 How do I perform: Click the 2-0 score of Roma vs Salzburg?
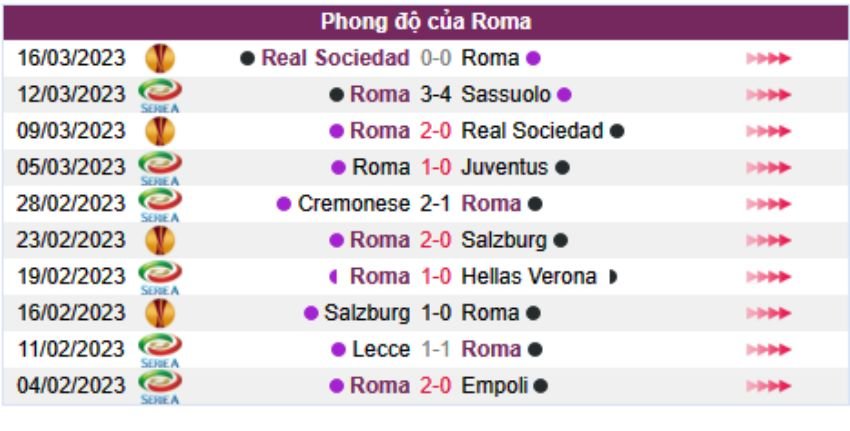click(436, 240)
